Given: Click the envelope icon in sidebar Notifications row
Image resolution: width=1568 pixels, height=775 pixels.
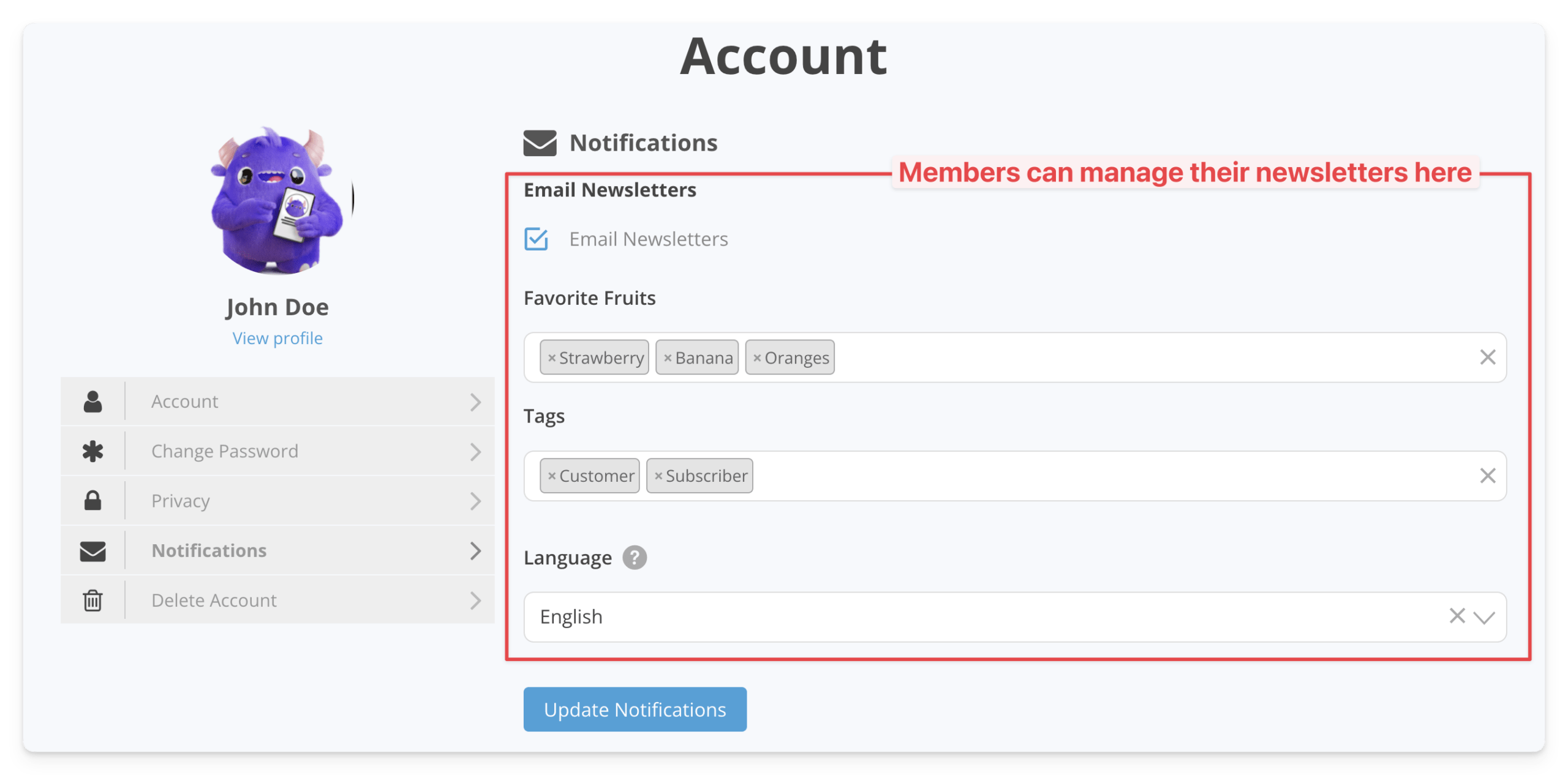Looking at the screenshot, I should click(92, 551).
